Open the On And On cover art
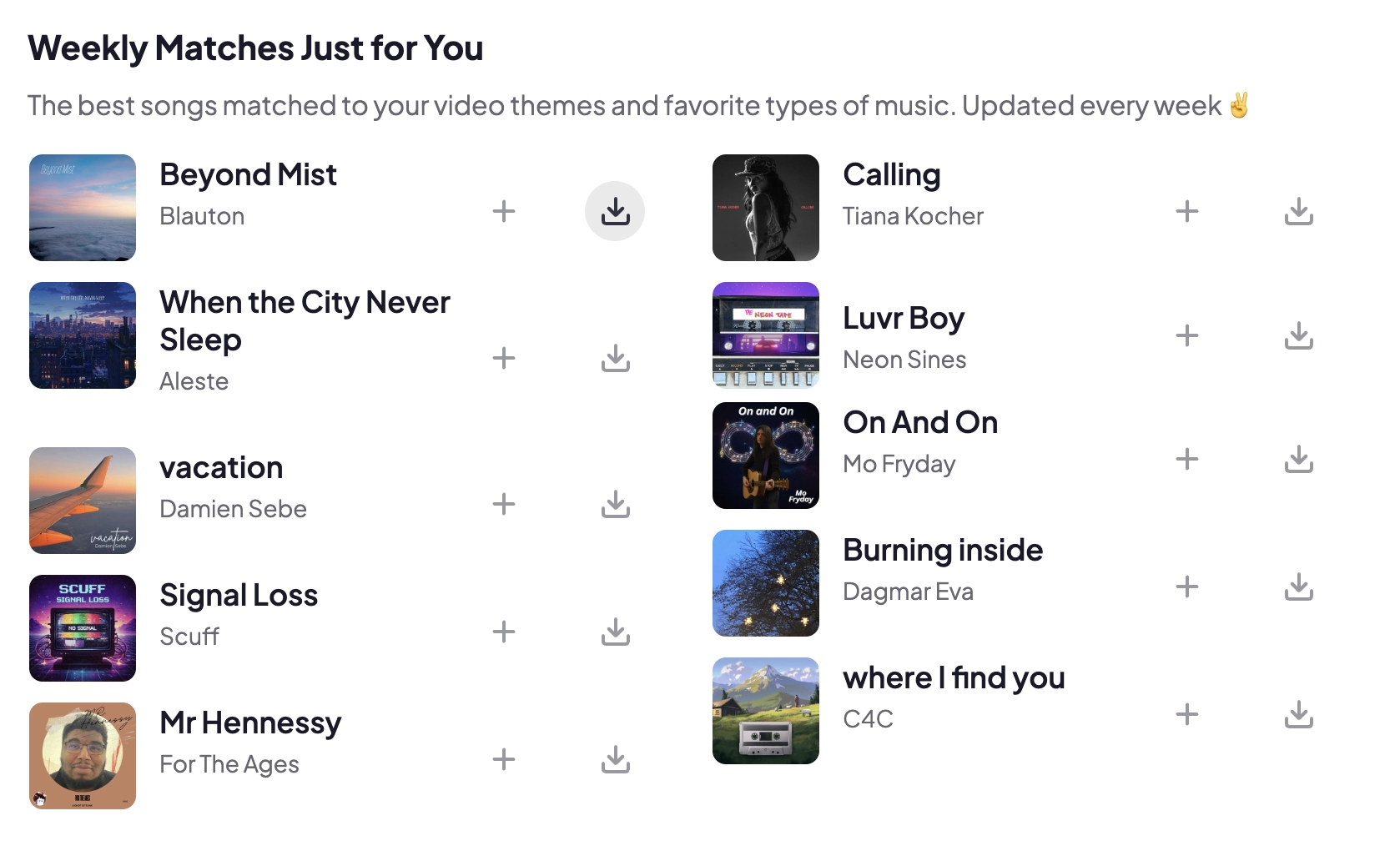This screenshot has height=851, width=1400. [765, 455]
